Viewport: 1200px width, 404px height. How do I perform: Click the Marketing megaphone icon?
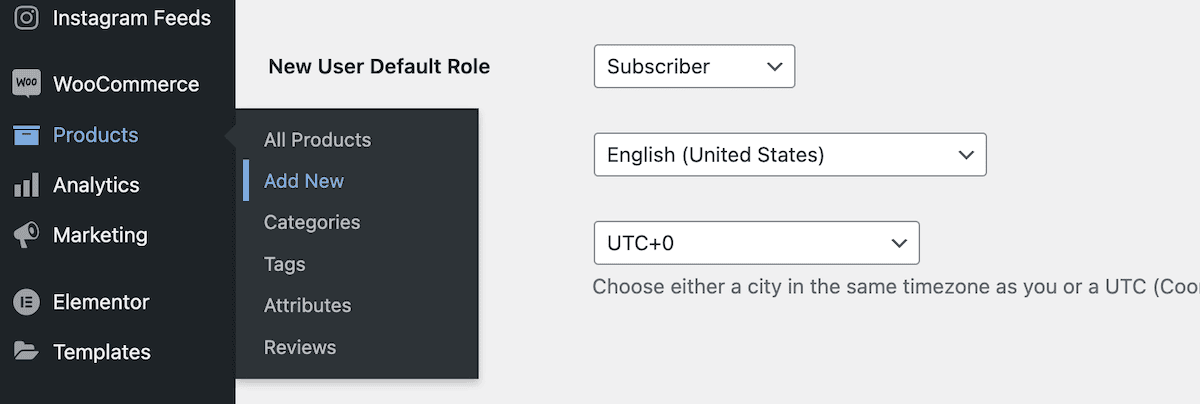click(x=26, y=235)
